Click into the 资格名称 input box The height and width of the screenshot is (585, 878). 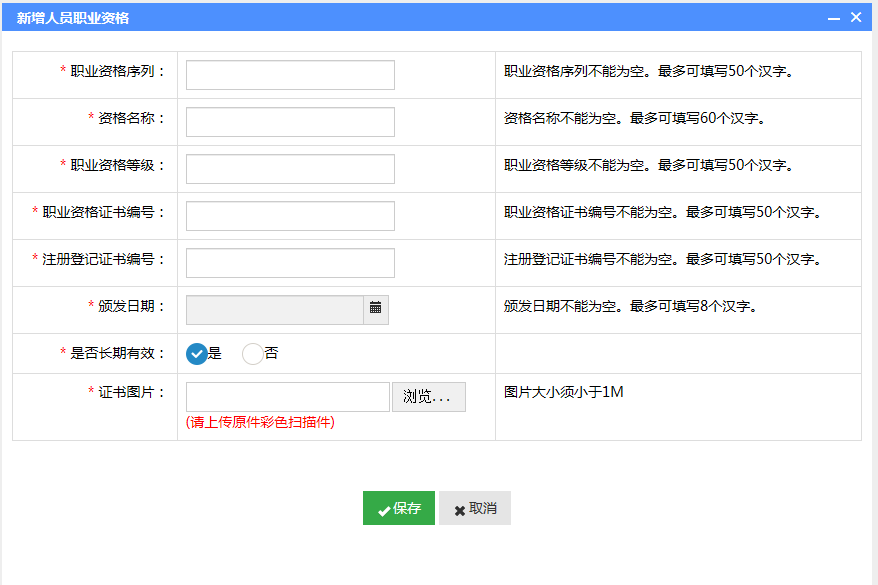290,122
